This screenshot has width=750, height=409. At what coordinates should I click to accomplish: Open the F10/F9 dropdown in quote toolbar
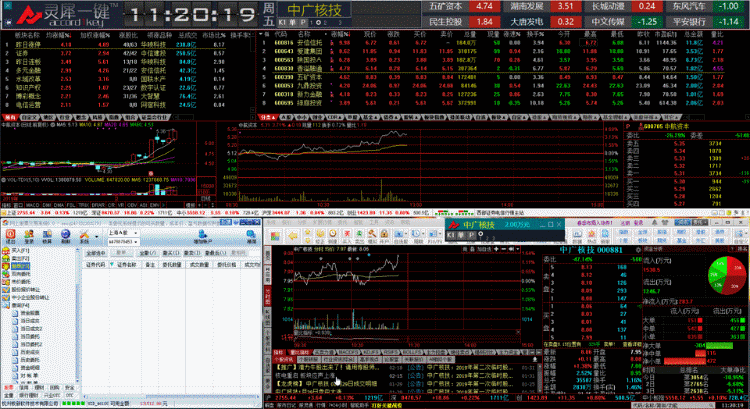pos(439,234)
